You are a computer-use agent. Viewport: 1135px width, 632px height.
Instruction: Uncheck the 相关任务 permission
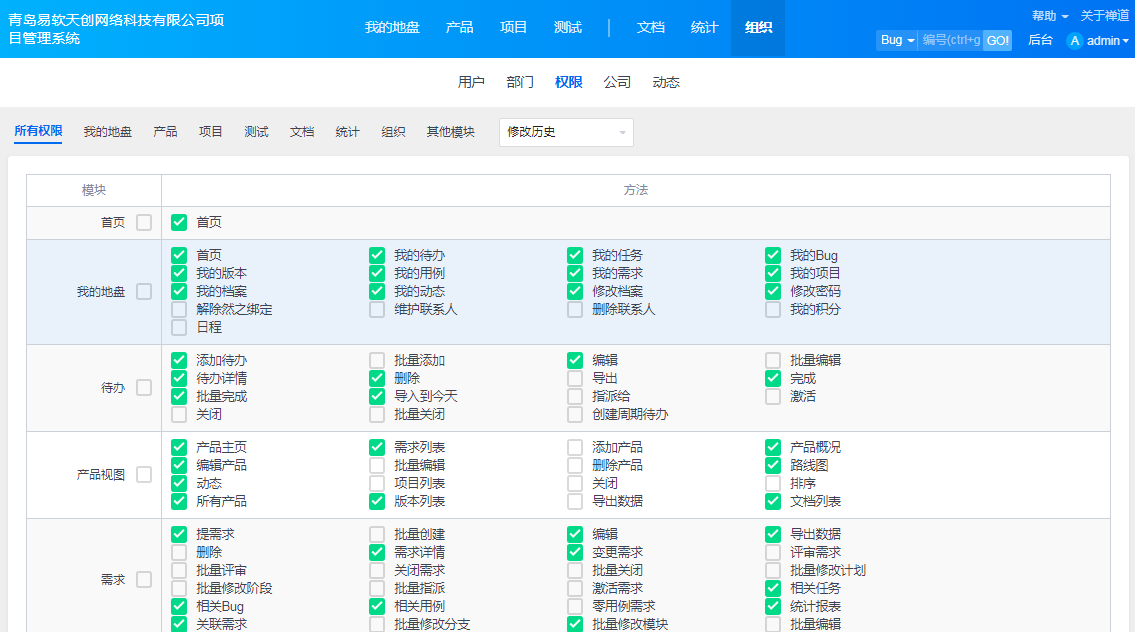[773, 588]
